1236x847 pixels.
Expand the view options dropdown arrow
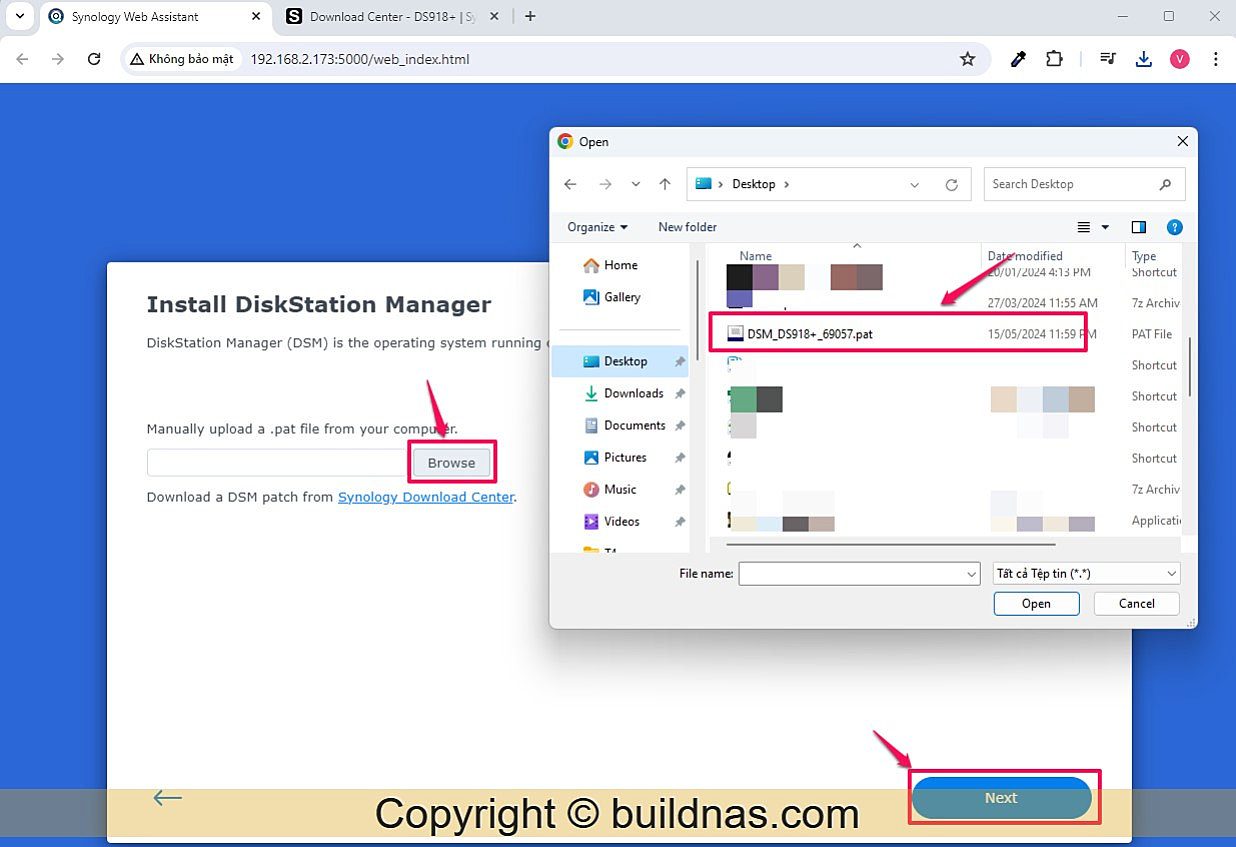pyautogui.click(x=1105, y=227)
